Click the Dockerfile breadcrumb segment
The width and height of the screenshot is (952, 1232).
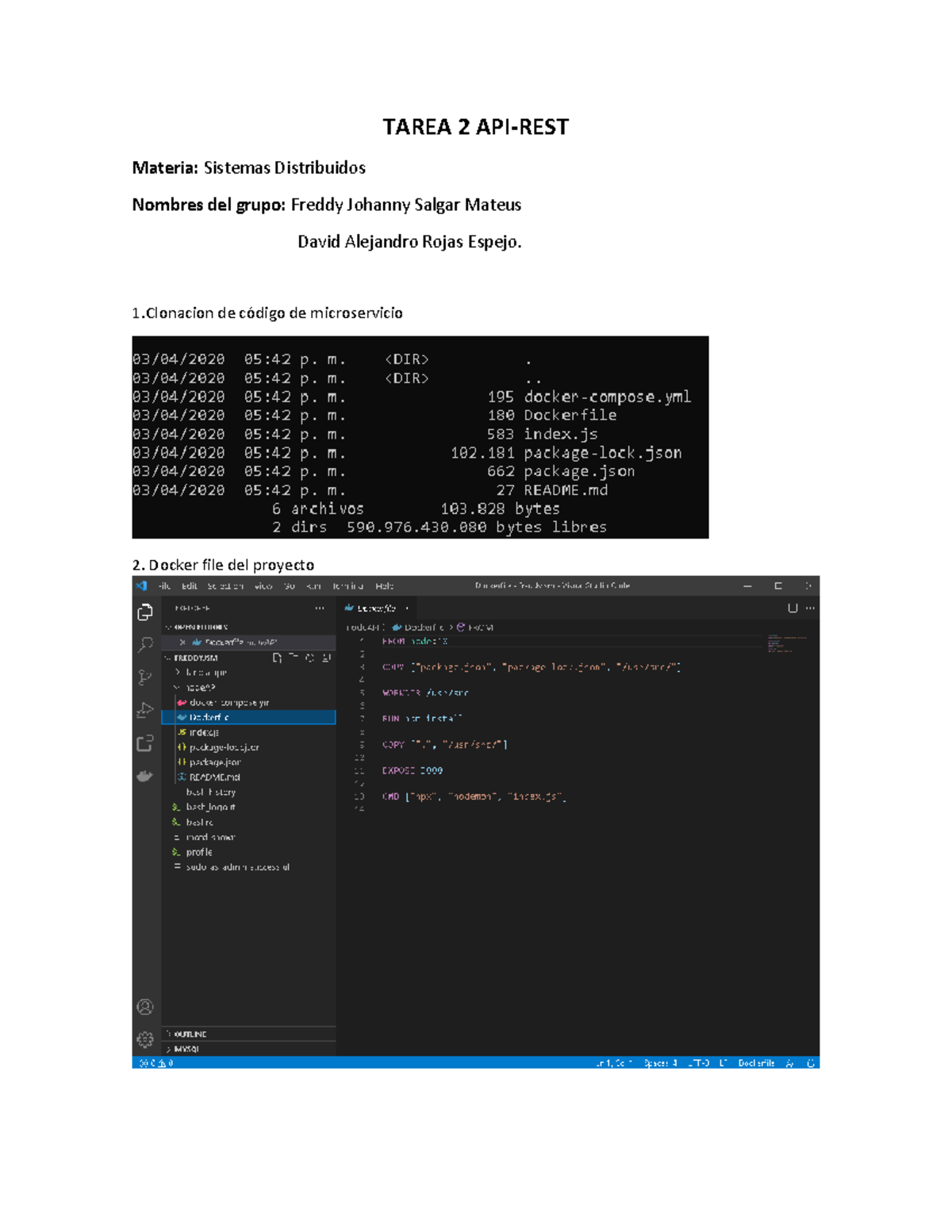tap(419, 628)
